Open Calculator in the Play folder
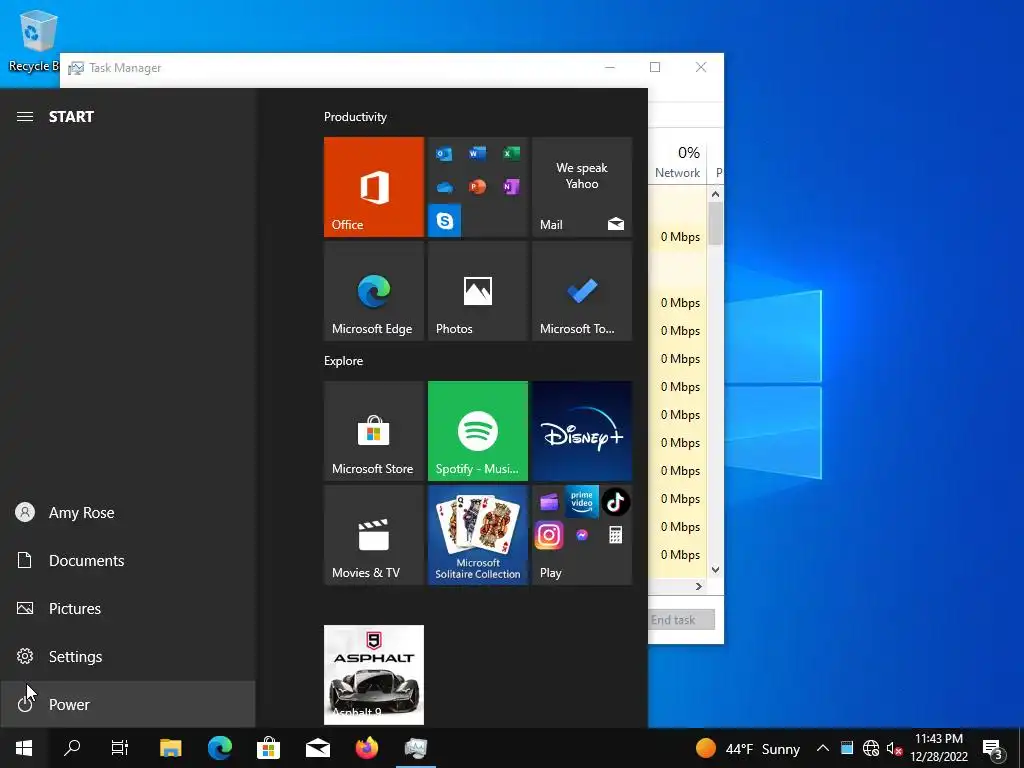Image resolution: width=1024 pixels, height=768 pixels. point(615,536)
